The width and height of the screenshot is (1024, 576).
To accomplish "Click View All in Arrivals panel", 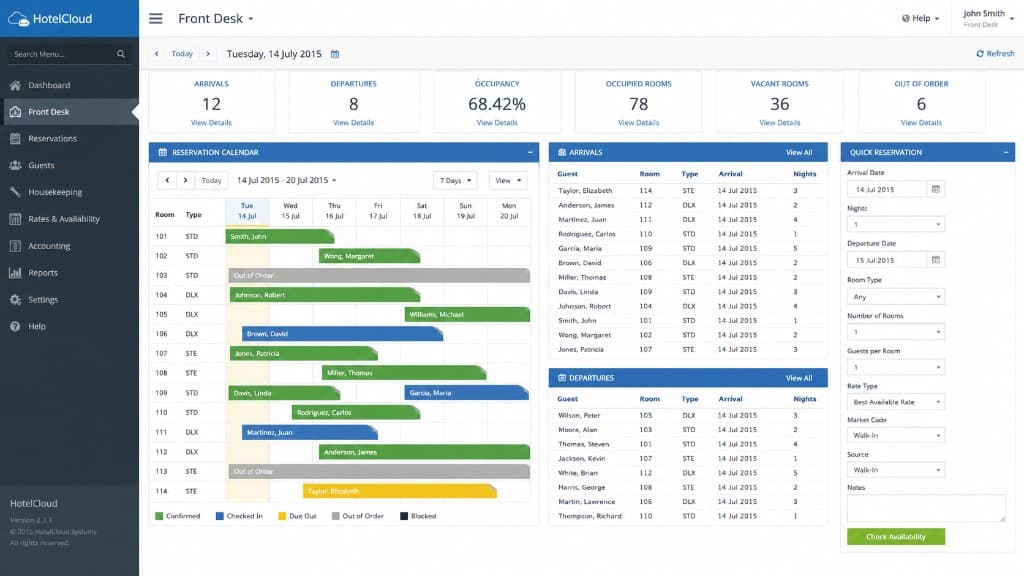I will (799, 152).
